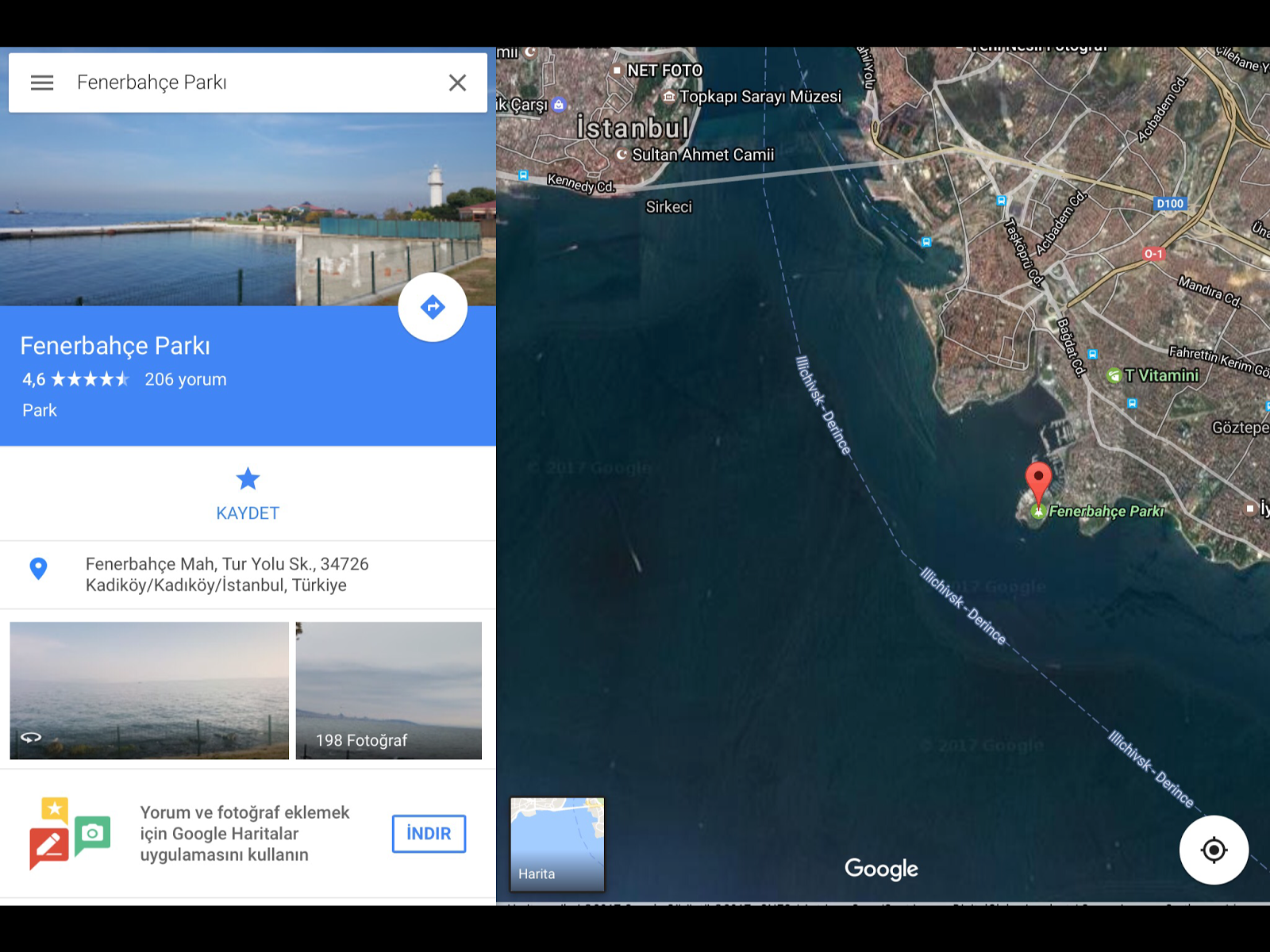
Task: Tap the transit stop icon near Kennedy Cd.
Action: click(523, 175)
